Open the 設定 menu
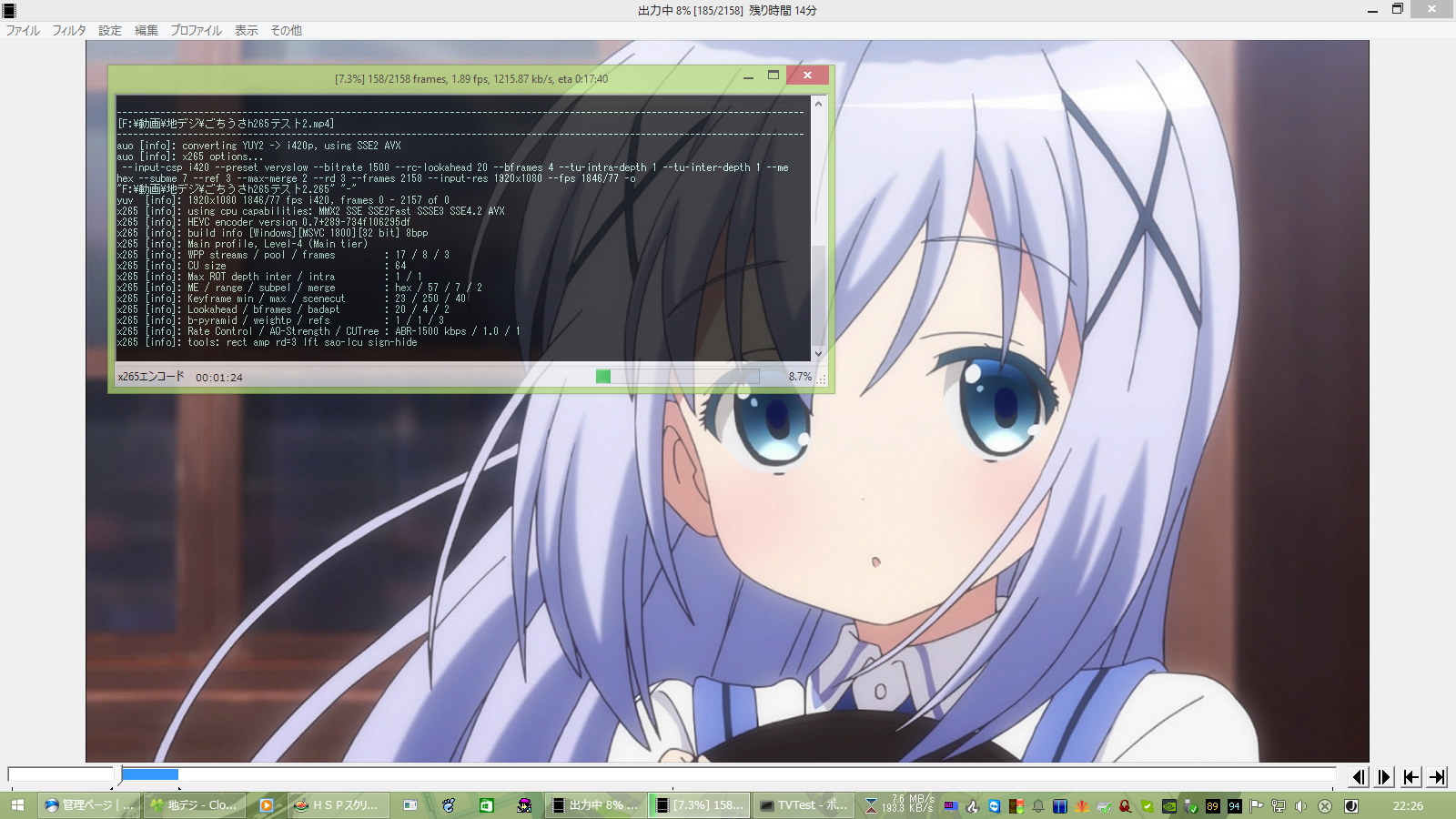This screenshot has height=819, width=1456. coord(110,30)
